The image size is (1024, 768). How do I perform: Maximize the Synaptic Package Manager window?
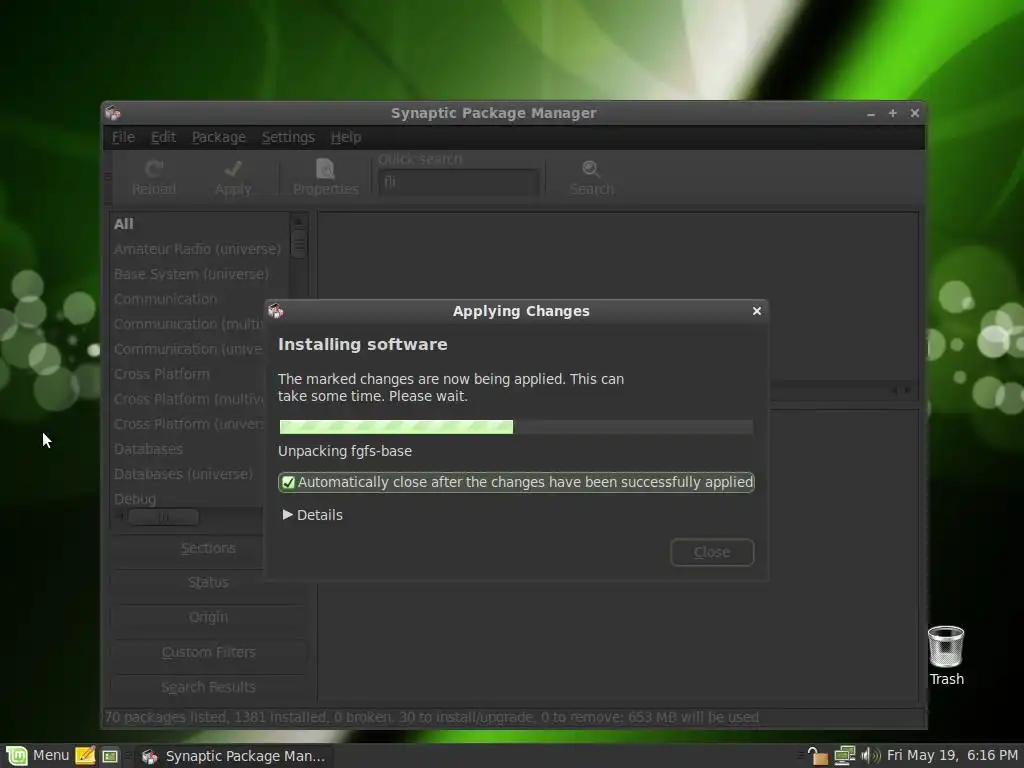click(x=892, y=113)
